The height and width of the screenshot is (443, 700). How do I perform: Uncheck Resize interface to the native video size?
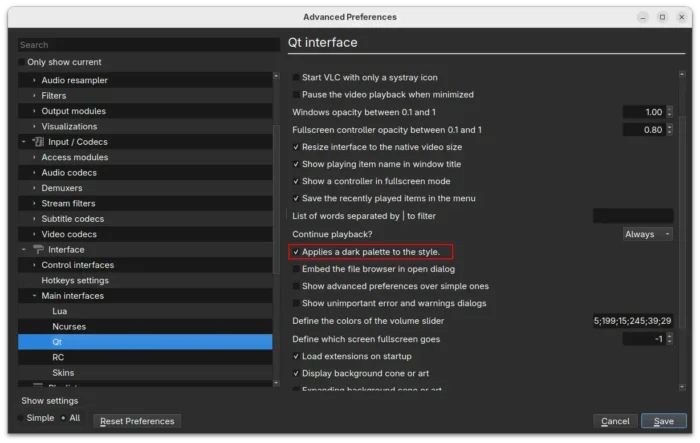pos(296,147)
